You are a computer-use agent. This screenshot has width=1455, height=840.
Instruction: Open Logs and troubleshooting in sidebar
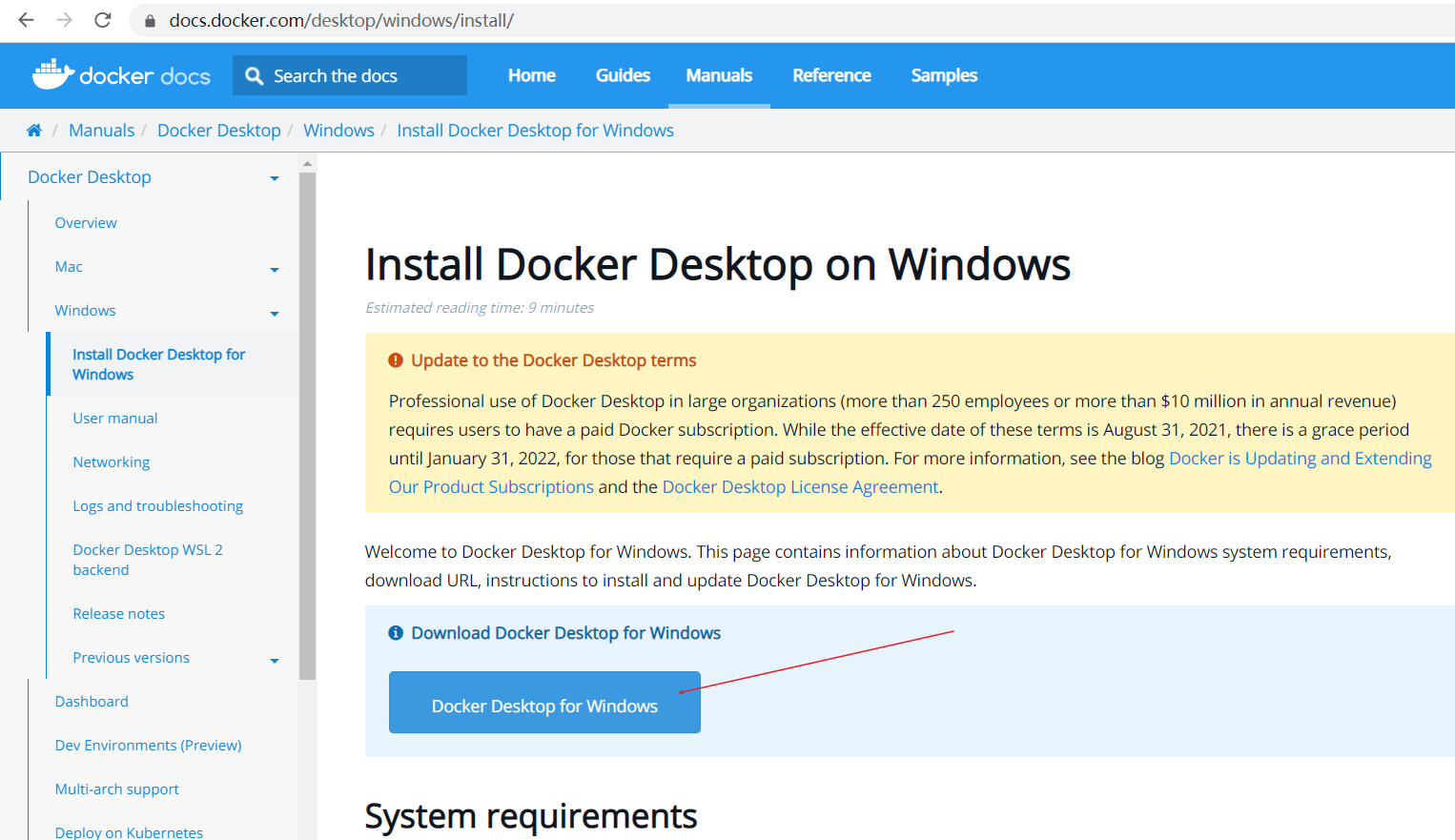[x=158, y=506]
